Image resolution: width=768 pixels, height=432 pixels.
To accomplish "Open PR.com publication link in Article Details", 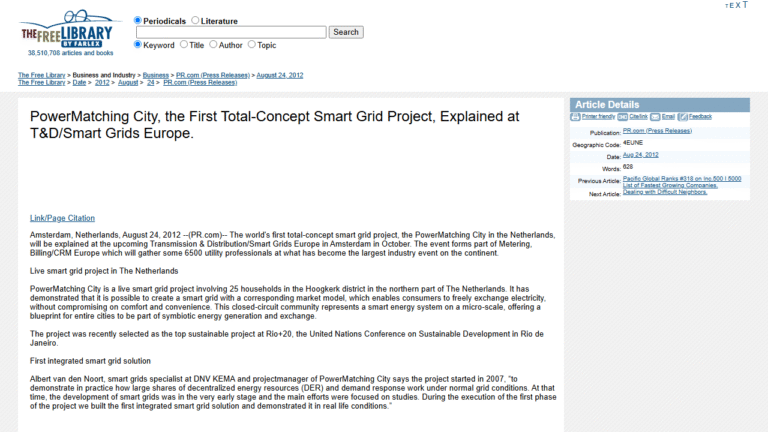I will (656, 131).
